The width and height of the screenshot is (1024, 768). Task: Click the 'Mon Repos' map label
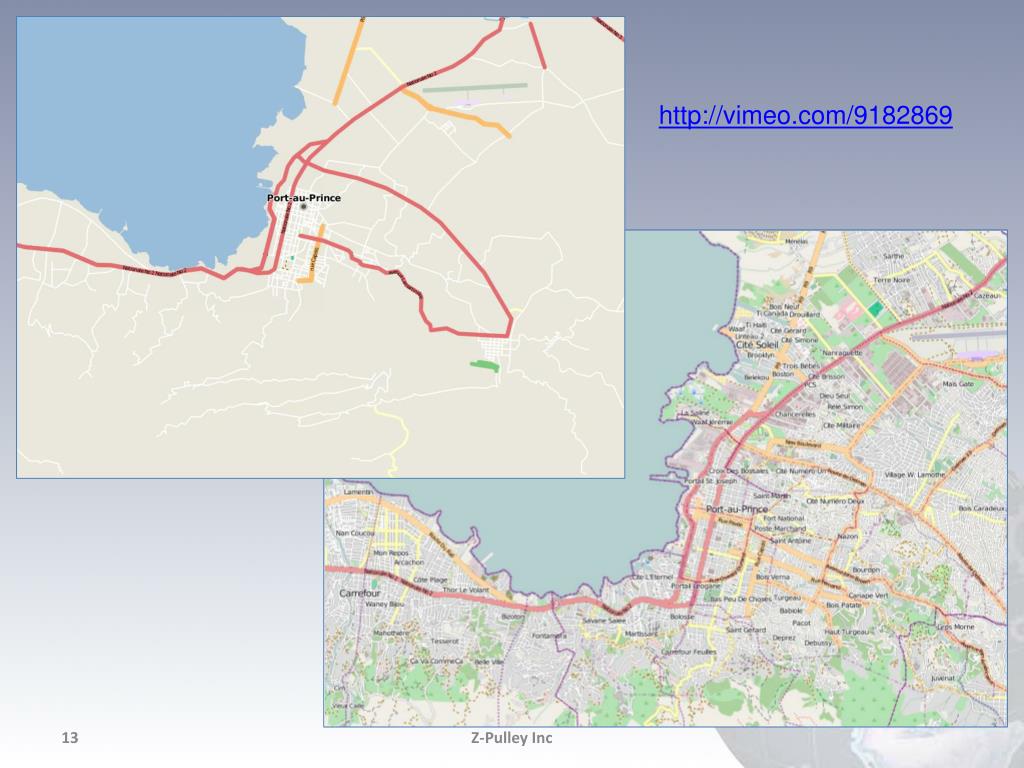(390, 553)
